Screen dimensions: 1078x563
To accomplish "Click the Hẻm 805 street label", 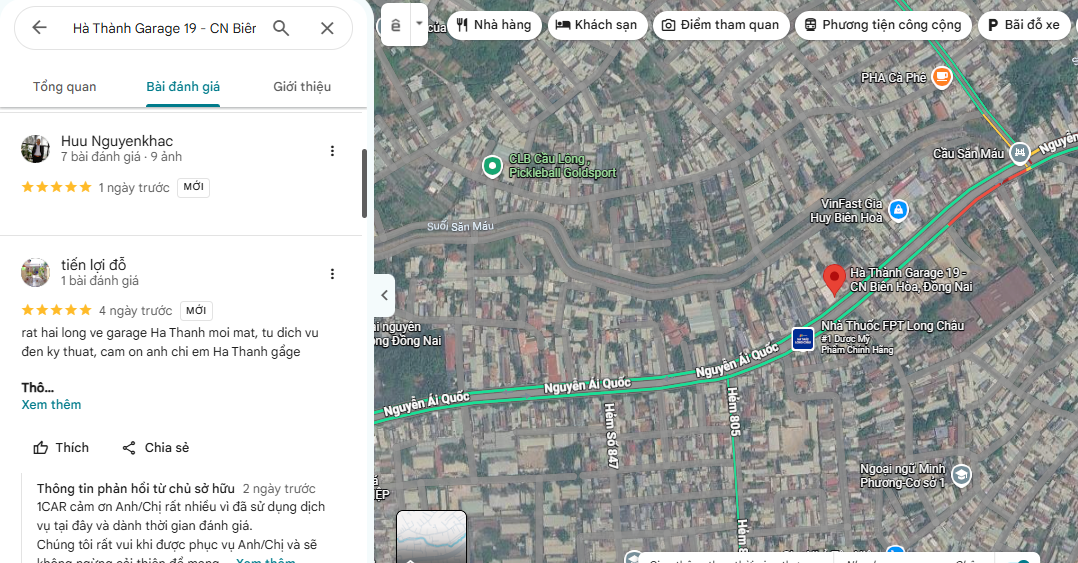I will click(734, 411).
